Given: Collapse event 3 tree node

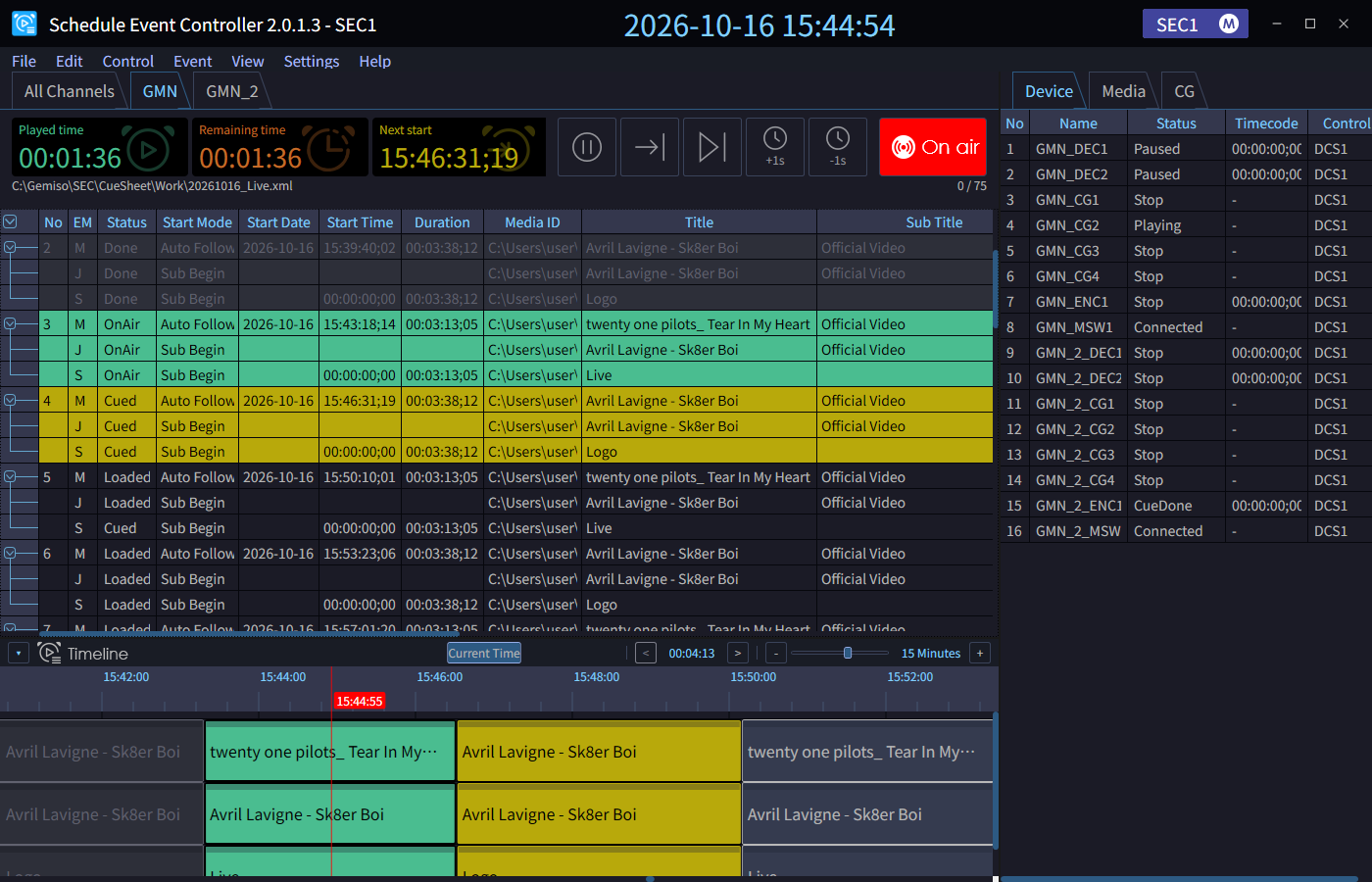Looking at the screenshot, I should tap(10, 324).
